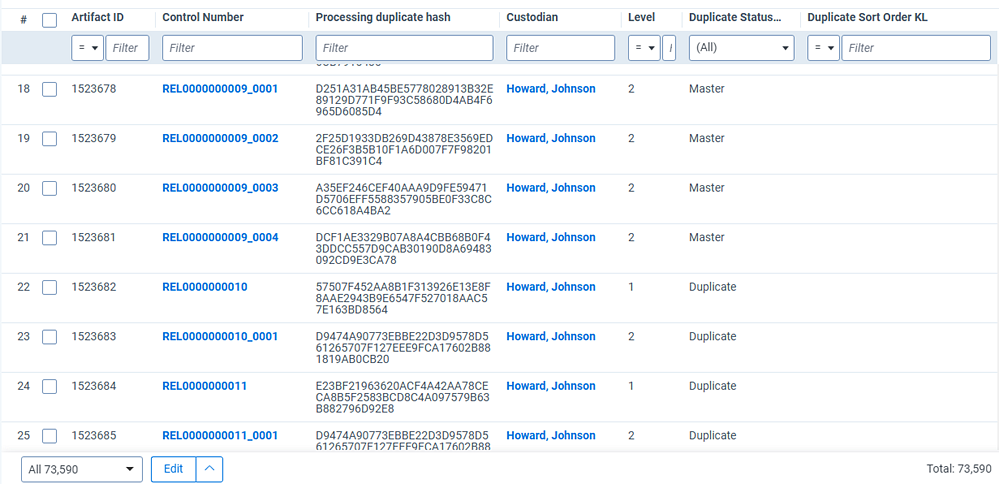1000x484 pixels.
Task: Open Howard, Johnson custodian in row 20
Action: pos(551,188)
